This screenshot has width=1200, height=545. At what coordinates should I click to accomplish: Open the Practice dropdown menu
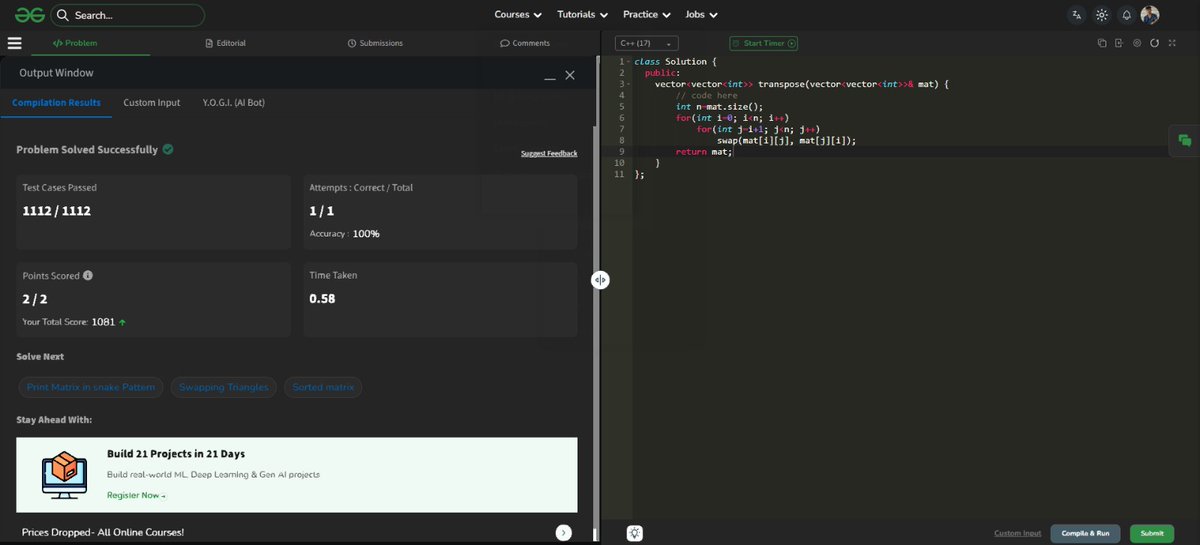click(647, 15)
